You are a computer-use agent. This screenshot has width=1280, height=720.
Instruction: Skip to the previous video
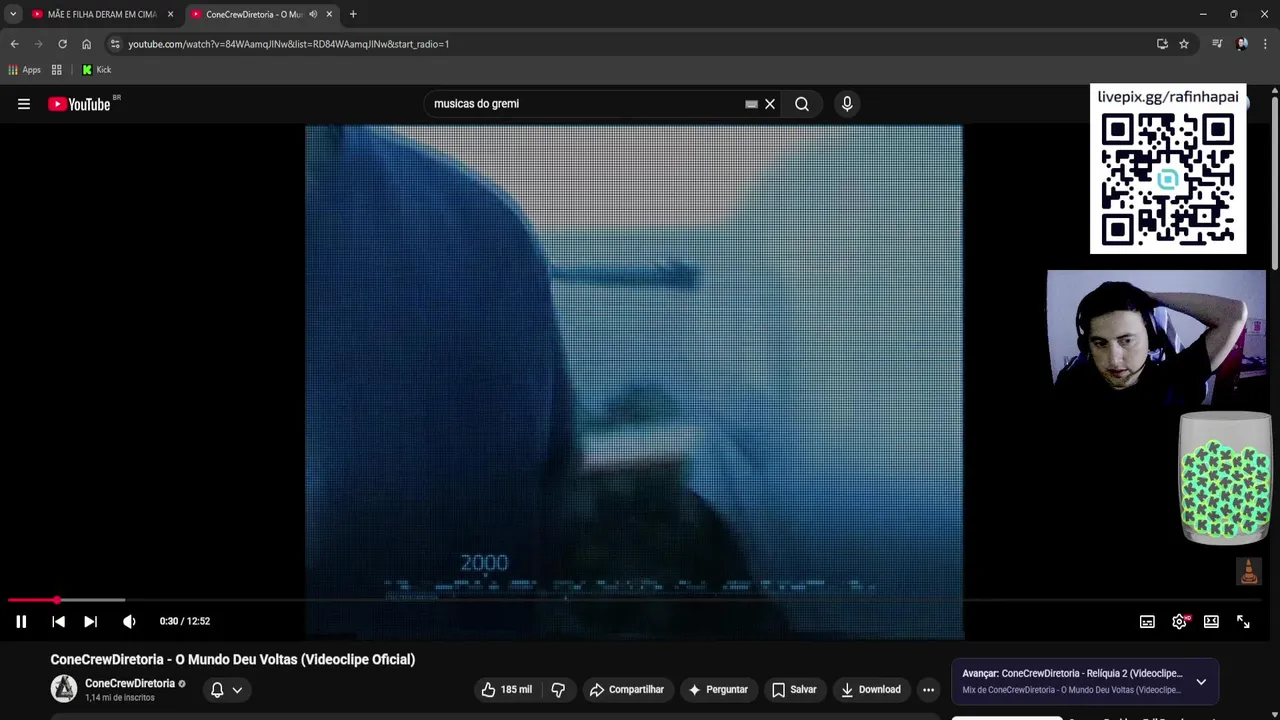click(58, 621)
